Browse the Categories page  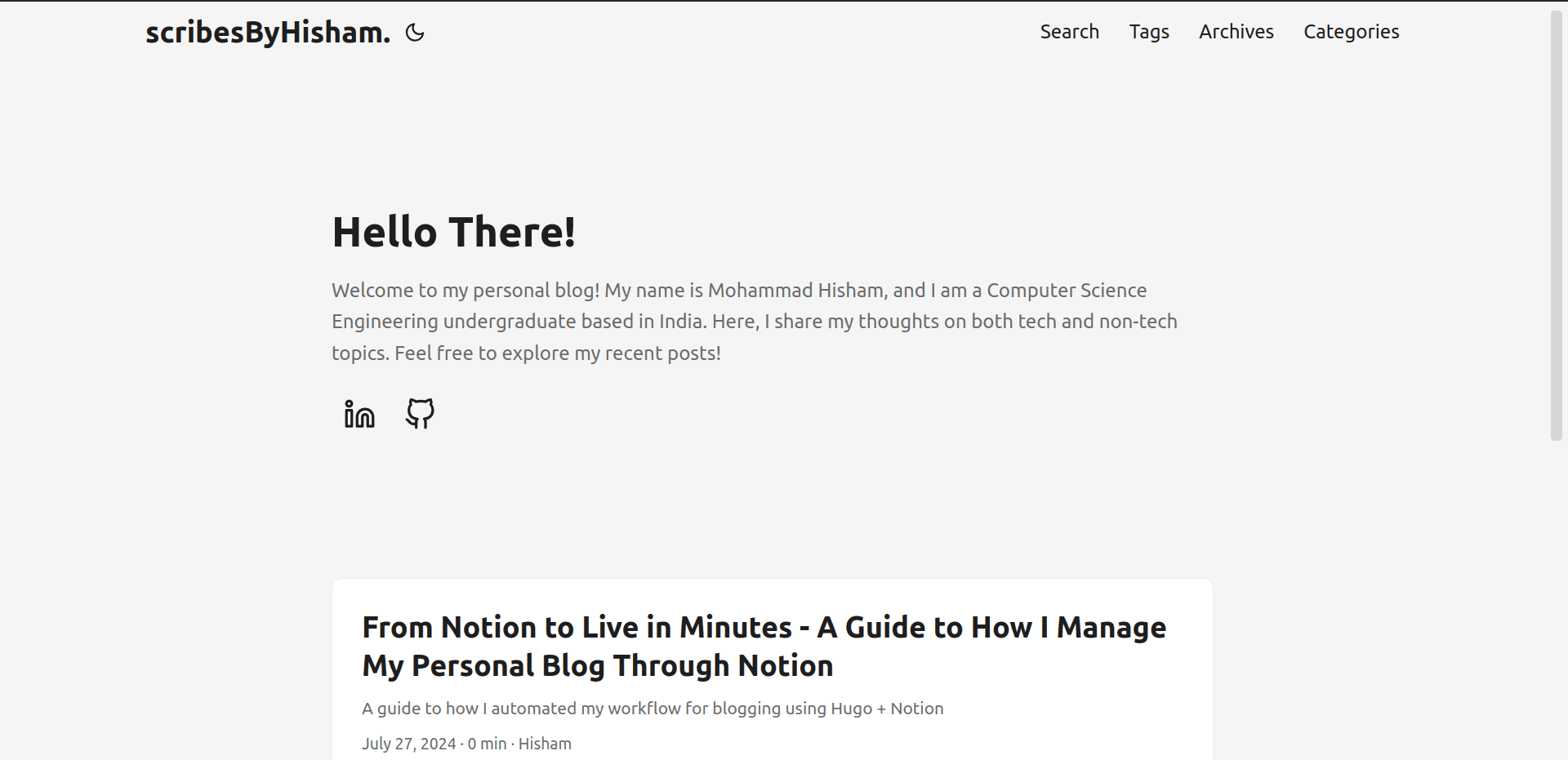pyautogui.click(x=1351, y=32)
